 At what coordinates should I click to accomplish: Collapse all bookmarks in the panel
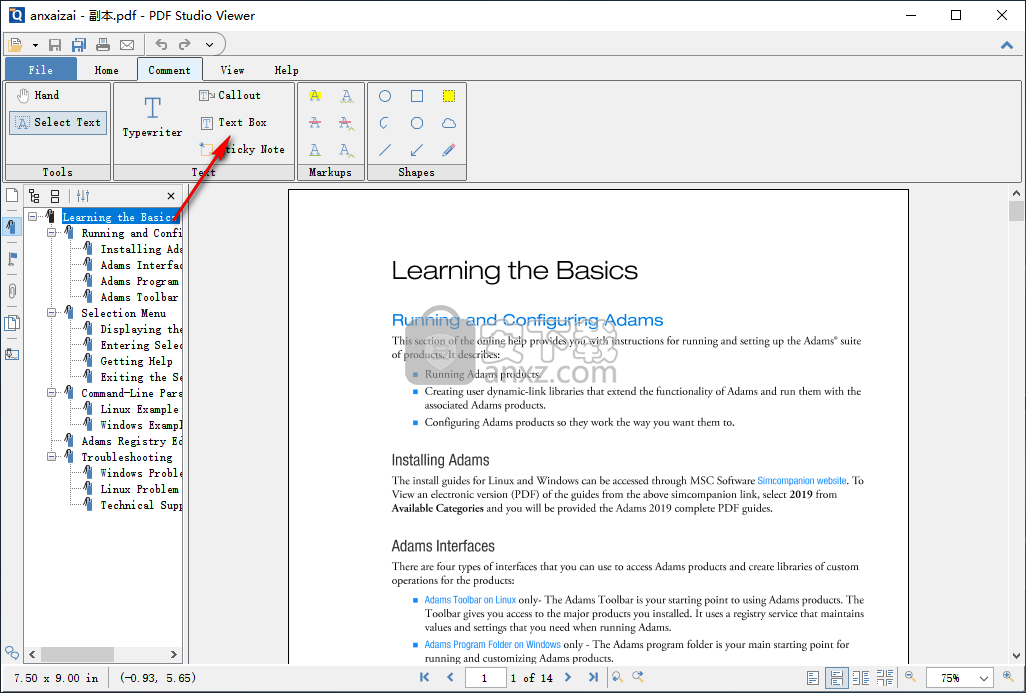tap(55, 196)
